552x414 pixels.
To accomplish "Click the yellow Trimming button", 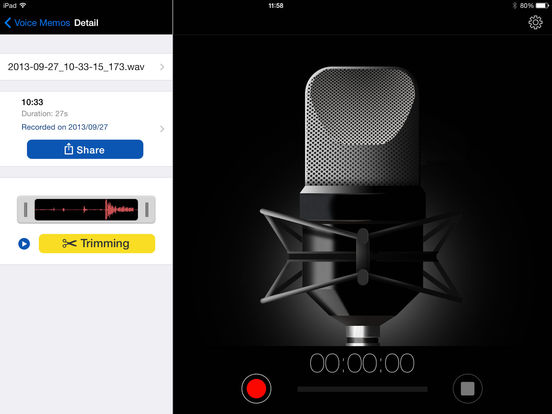I will pos(97,243).
